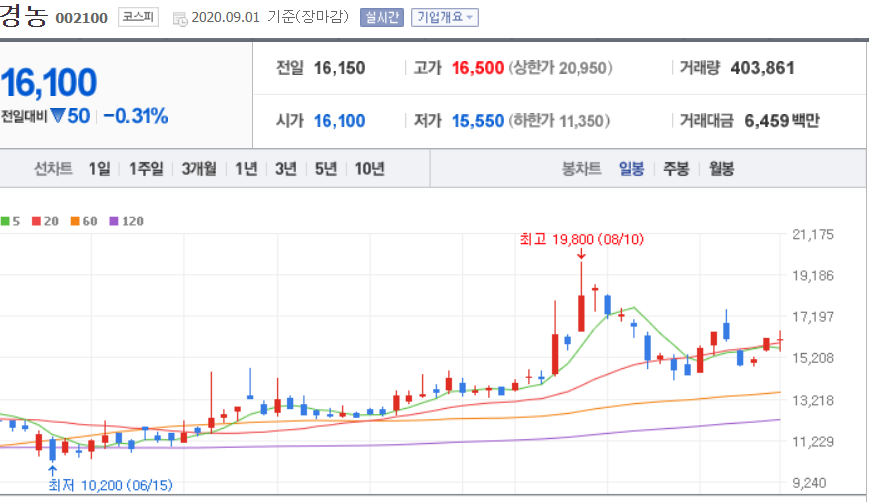This screenshot has height=502, width=869.
Task: Click the -0.31% change value
Action: click(136, 116)
